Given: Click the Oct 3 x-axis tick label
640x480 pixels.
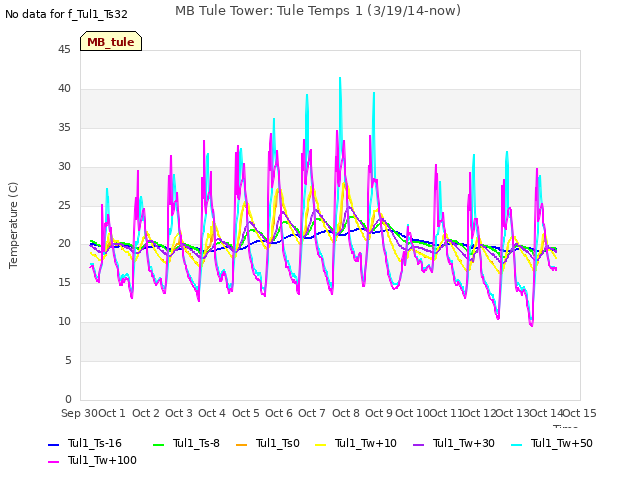Looking at the screenshot, I should click(x=179, y=413).
